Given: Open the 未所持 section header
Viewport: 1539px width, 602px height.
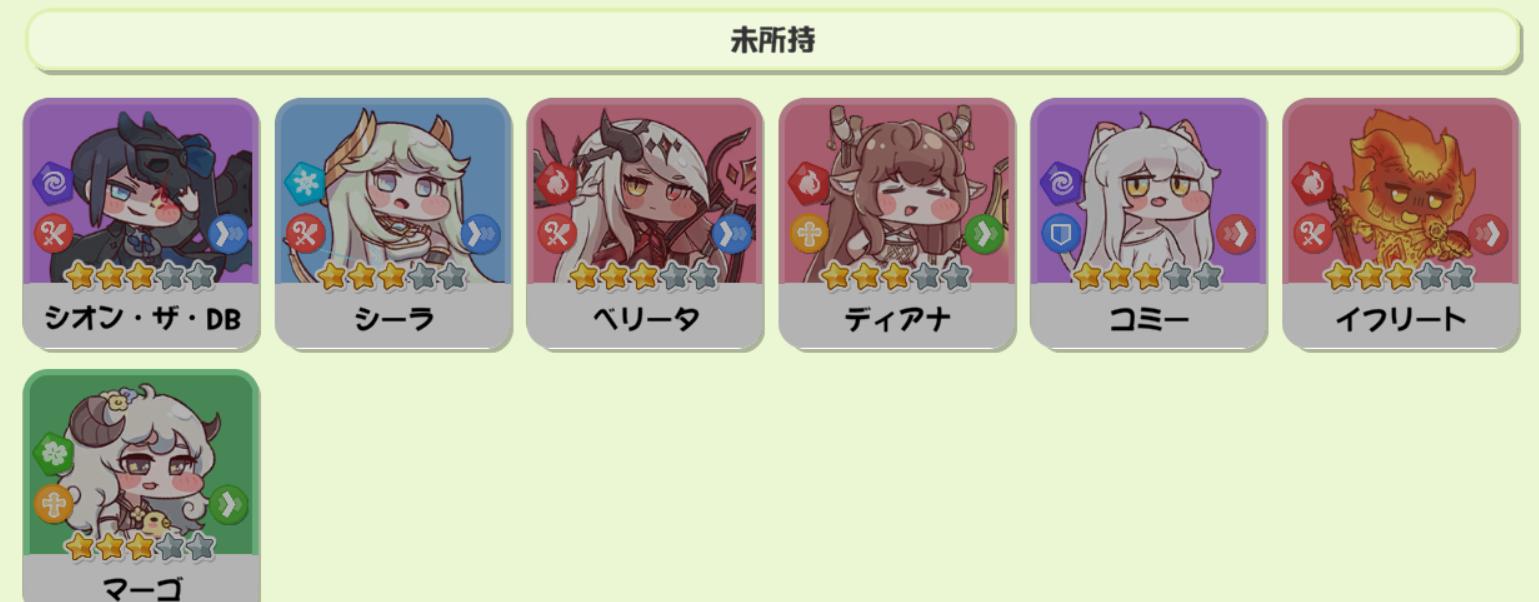Looking at the screenshot, I should pos(772,41).
